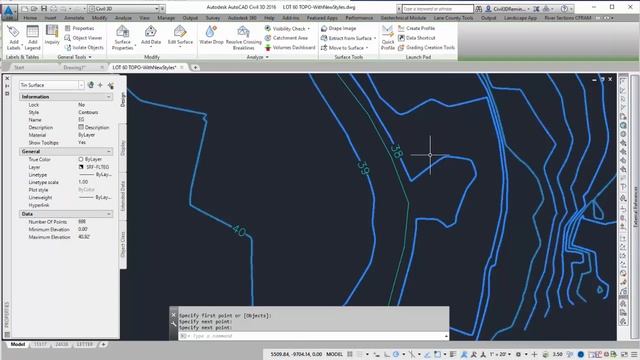The image size is (640, 360).
Task: Toggle object snap in status bar
Action: [x=437, y=354]
